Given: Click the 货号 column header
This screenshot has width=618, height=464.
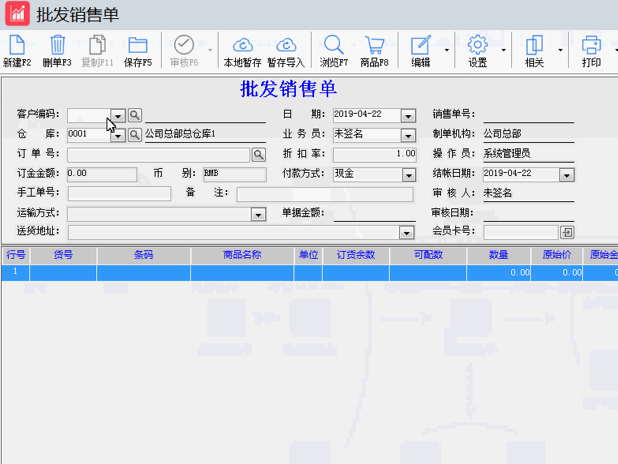Looking at the screenshot, I should tap(63, 255).
